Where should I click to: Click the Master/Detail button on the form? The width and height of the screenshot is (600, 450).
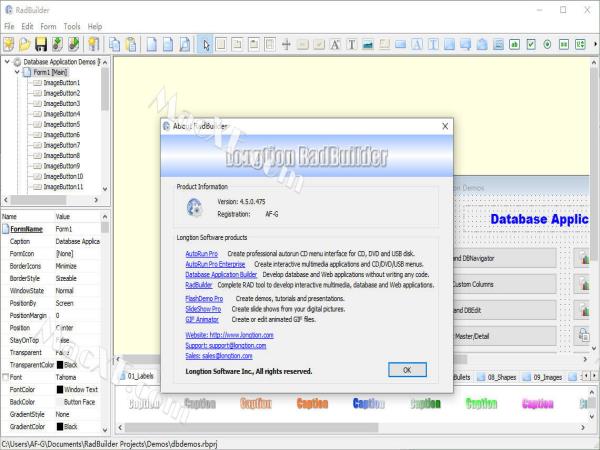(504, 336)
